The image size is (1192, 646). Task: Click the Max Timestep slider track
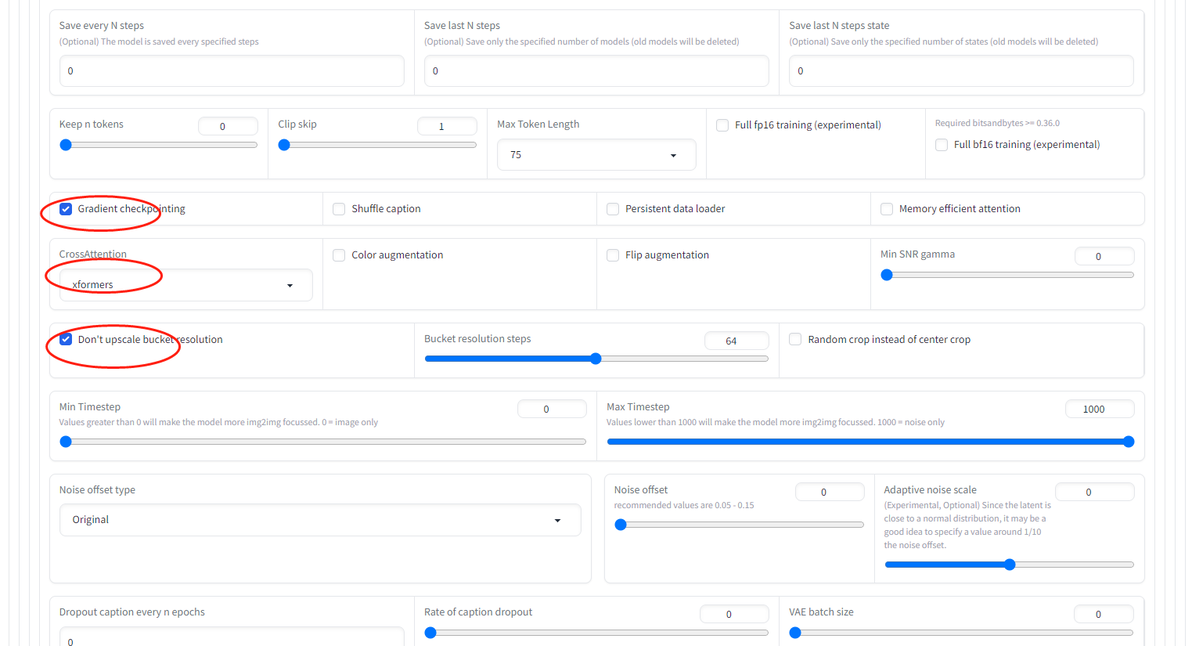868,442
